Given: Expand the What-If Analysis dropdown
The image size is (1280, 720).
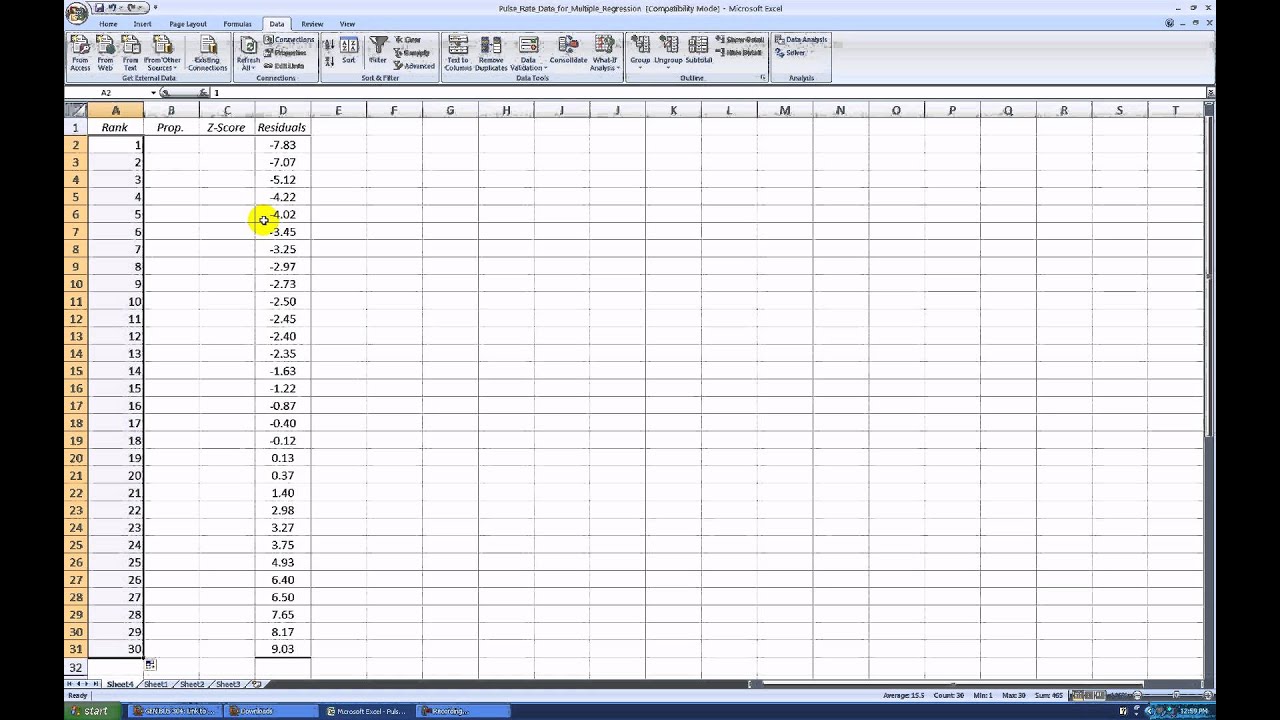Looking at the screenshot, I should pyautogui.click(x=604, y=64).
